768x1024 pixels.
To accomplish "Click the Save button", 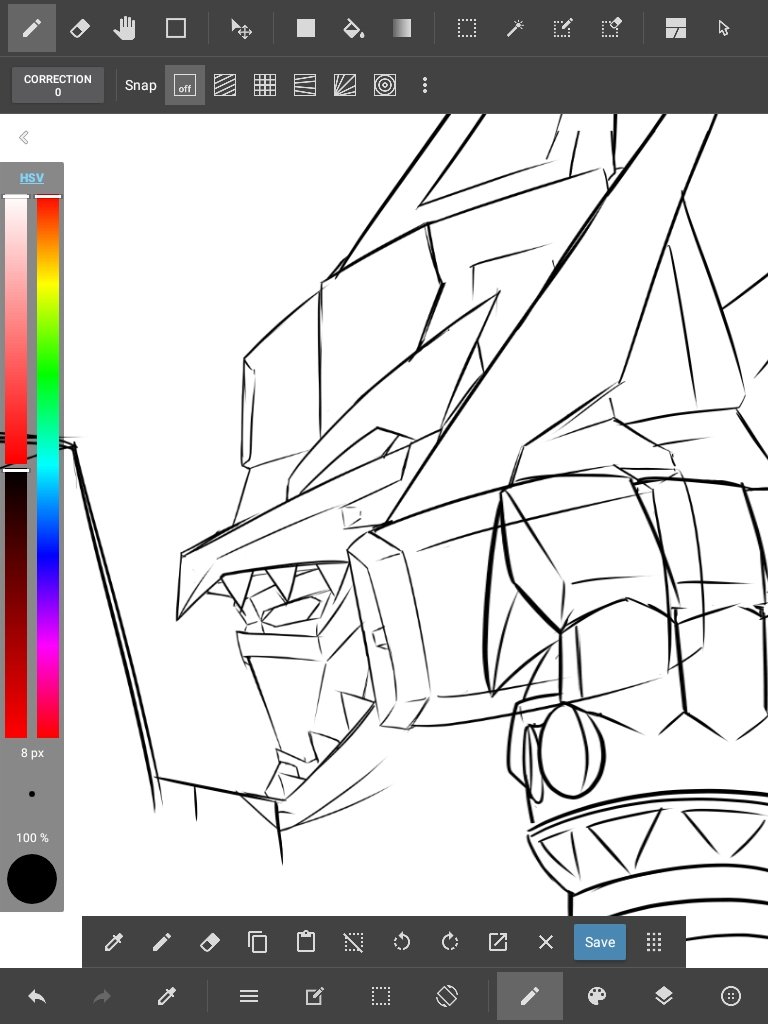I will [x=600, y=942].
